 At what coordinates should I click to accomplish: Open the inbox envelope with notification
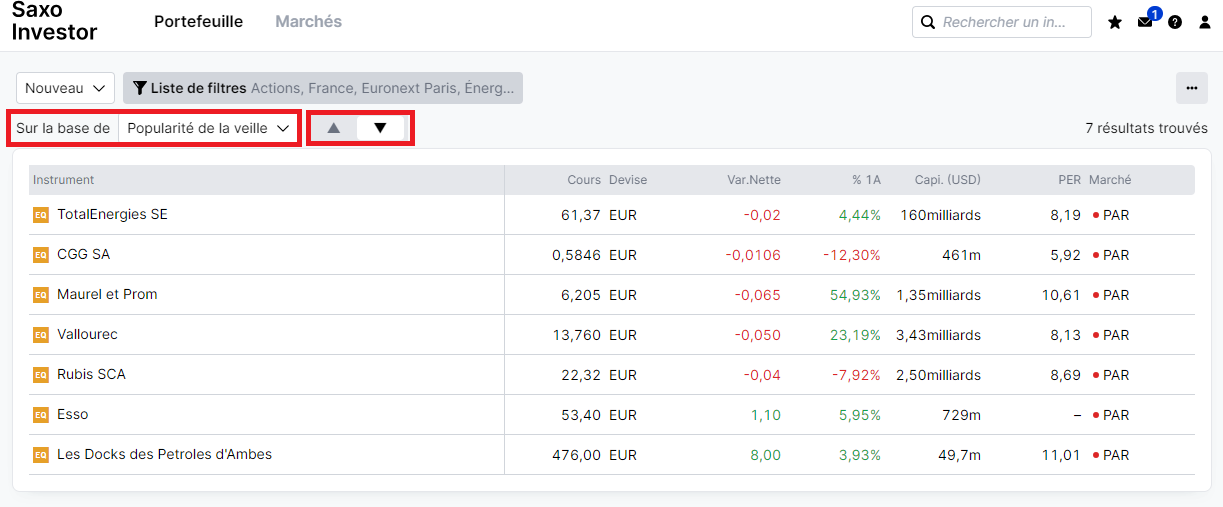[1145, 22]
